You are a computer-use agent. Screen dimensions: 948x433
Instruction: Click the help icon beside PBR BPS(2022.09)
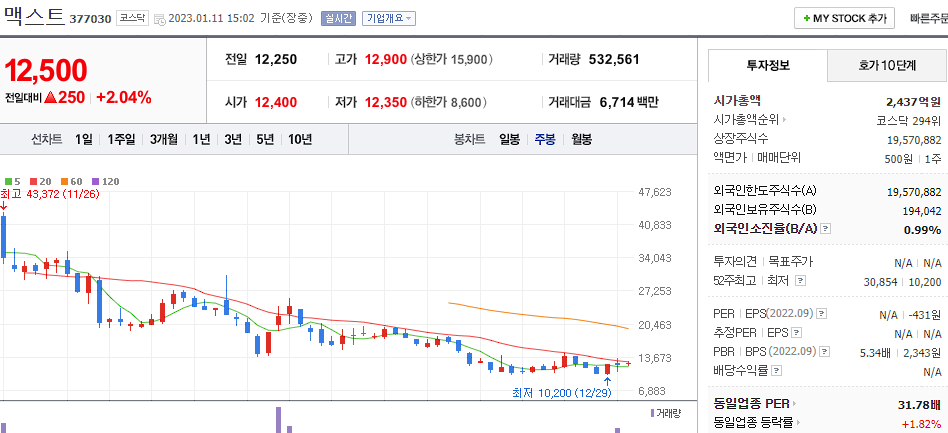[825, 351]
